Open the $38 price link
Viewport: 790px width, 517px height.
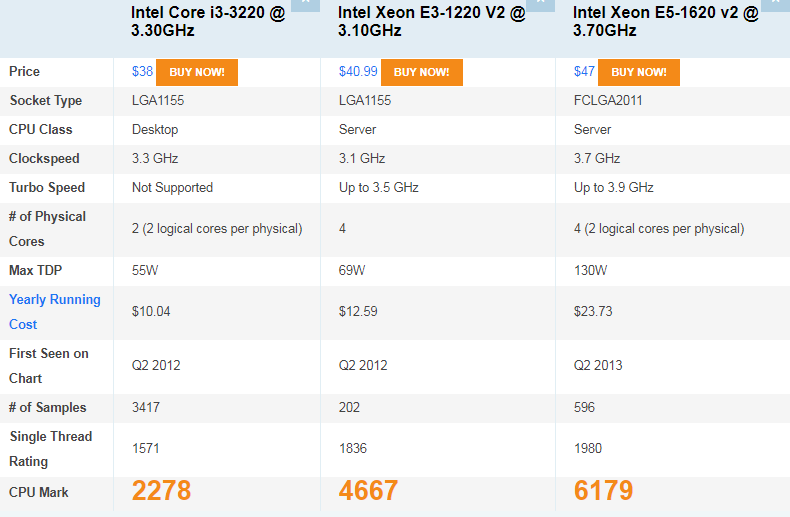(142, 72)
